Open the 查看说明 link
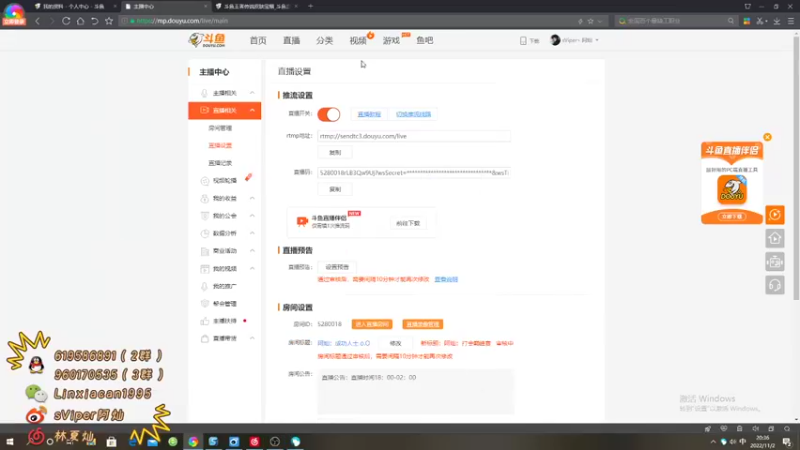 (446, 280)
